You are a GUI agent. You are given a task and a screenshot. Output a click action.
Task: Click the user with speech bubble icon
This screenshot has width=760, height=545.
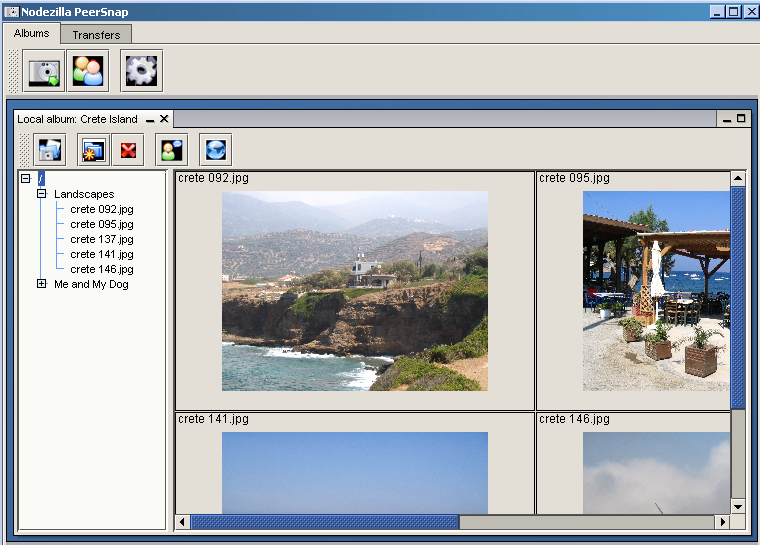click(171, 150)
